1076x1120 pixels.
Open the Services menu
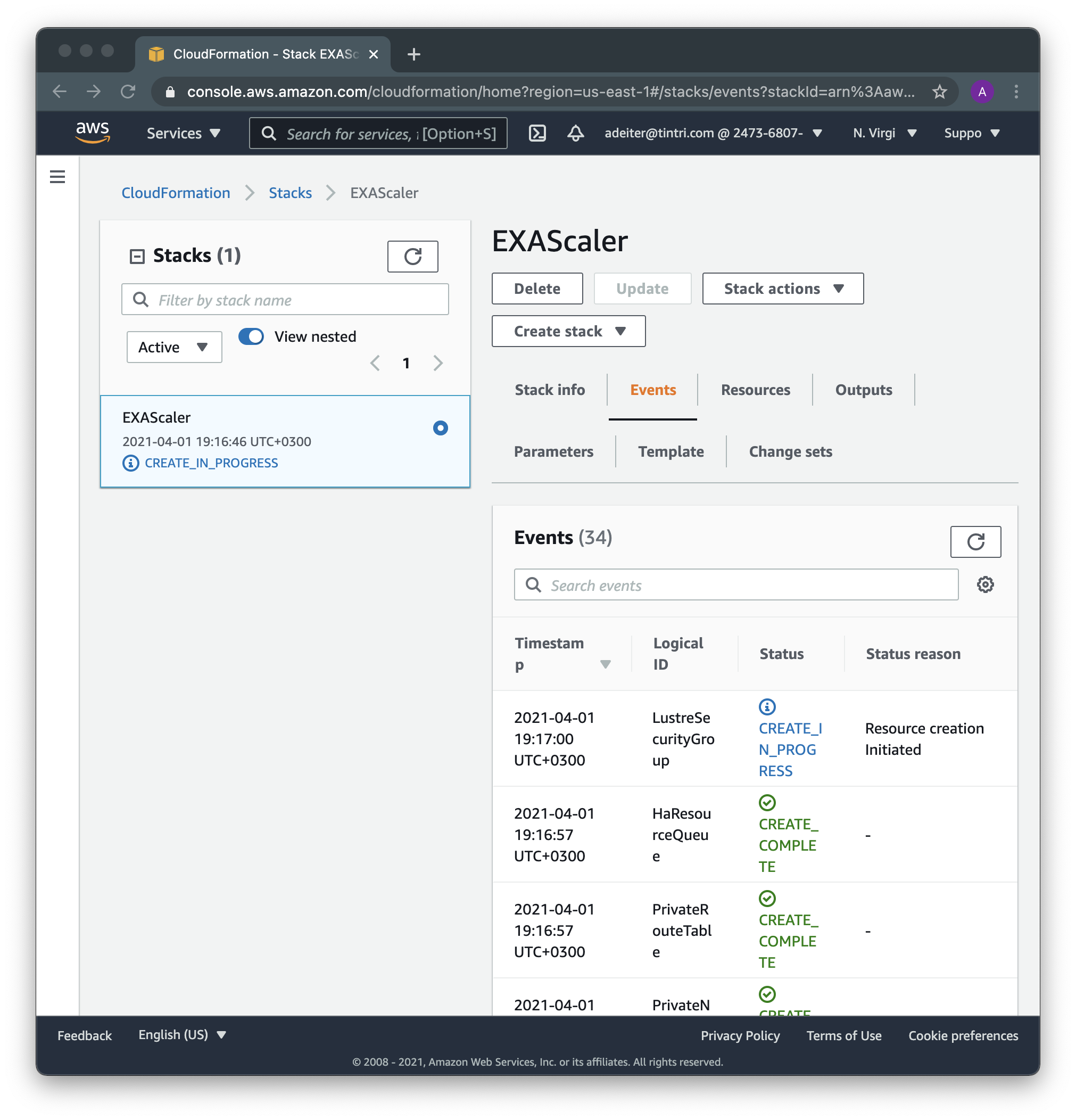(x=183, y=134)
